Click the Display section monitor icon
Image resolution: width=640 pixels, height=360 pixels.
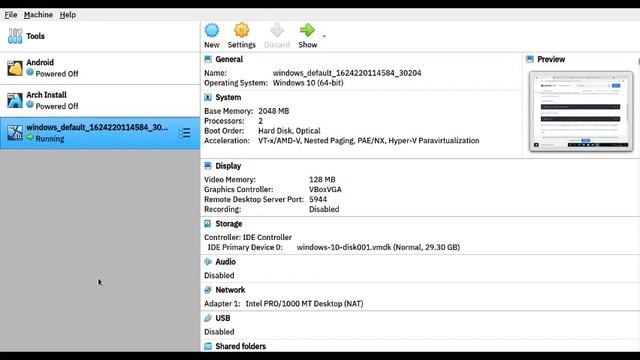208,166
